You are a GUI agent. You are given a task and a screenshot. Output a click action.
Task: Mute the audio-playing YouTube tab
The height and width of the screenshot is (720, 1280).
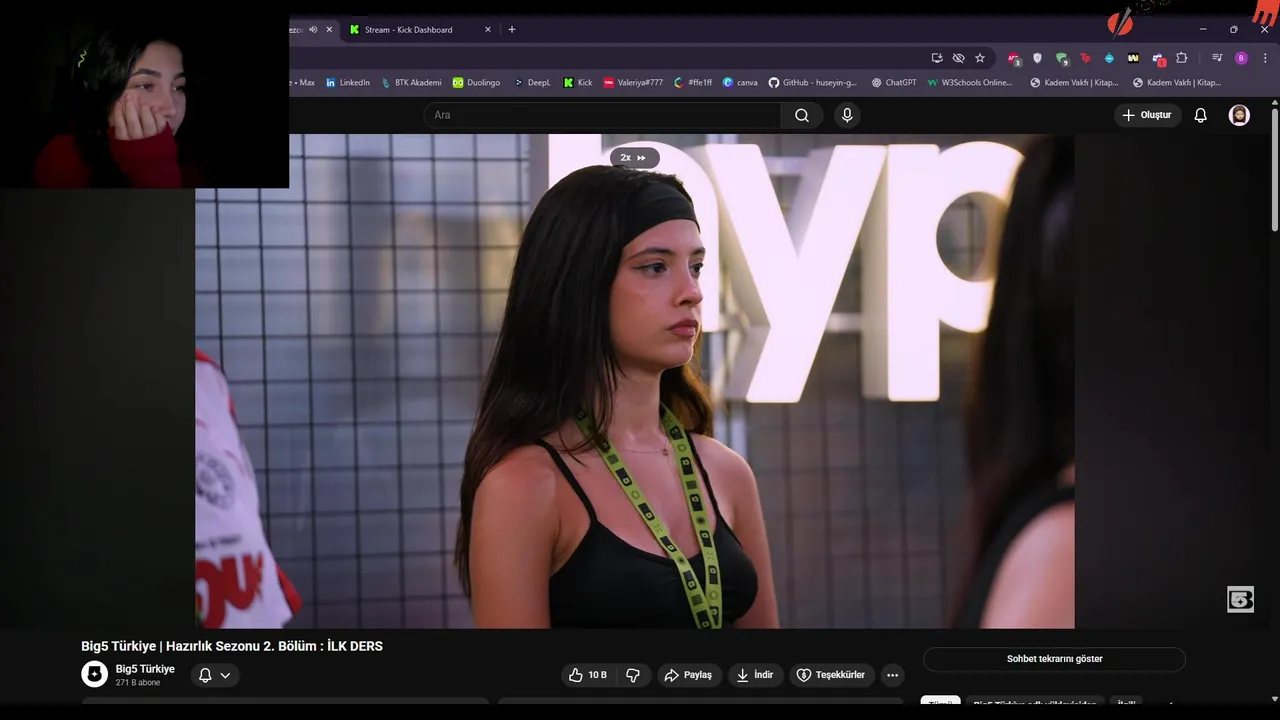pos(313,30)
